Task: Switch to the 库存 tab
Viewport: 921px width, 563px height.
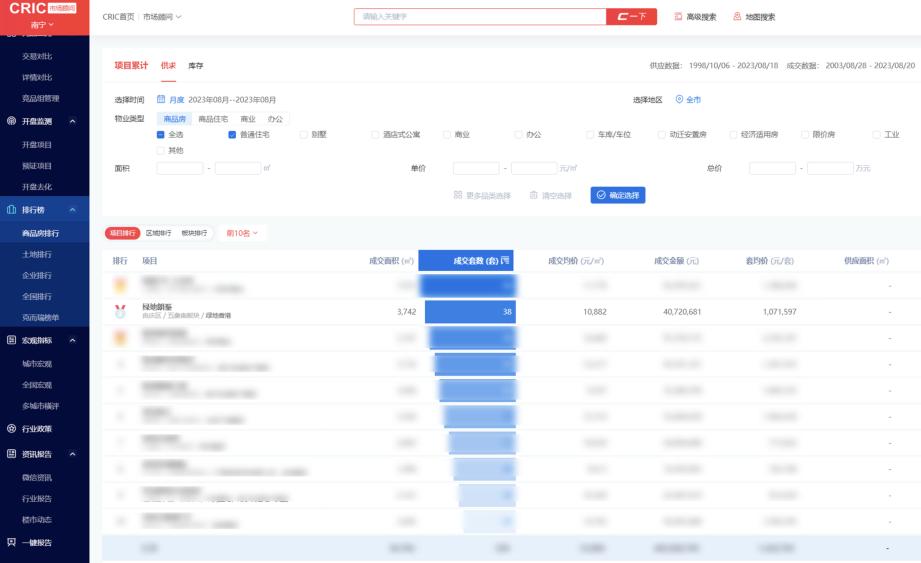Action: 196,66
